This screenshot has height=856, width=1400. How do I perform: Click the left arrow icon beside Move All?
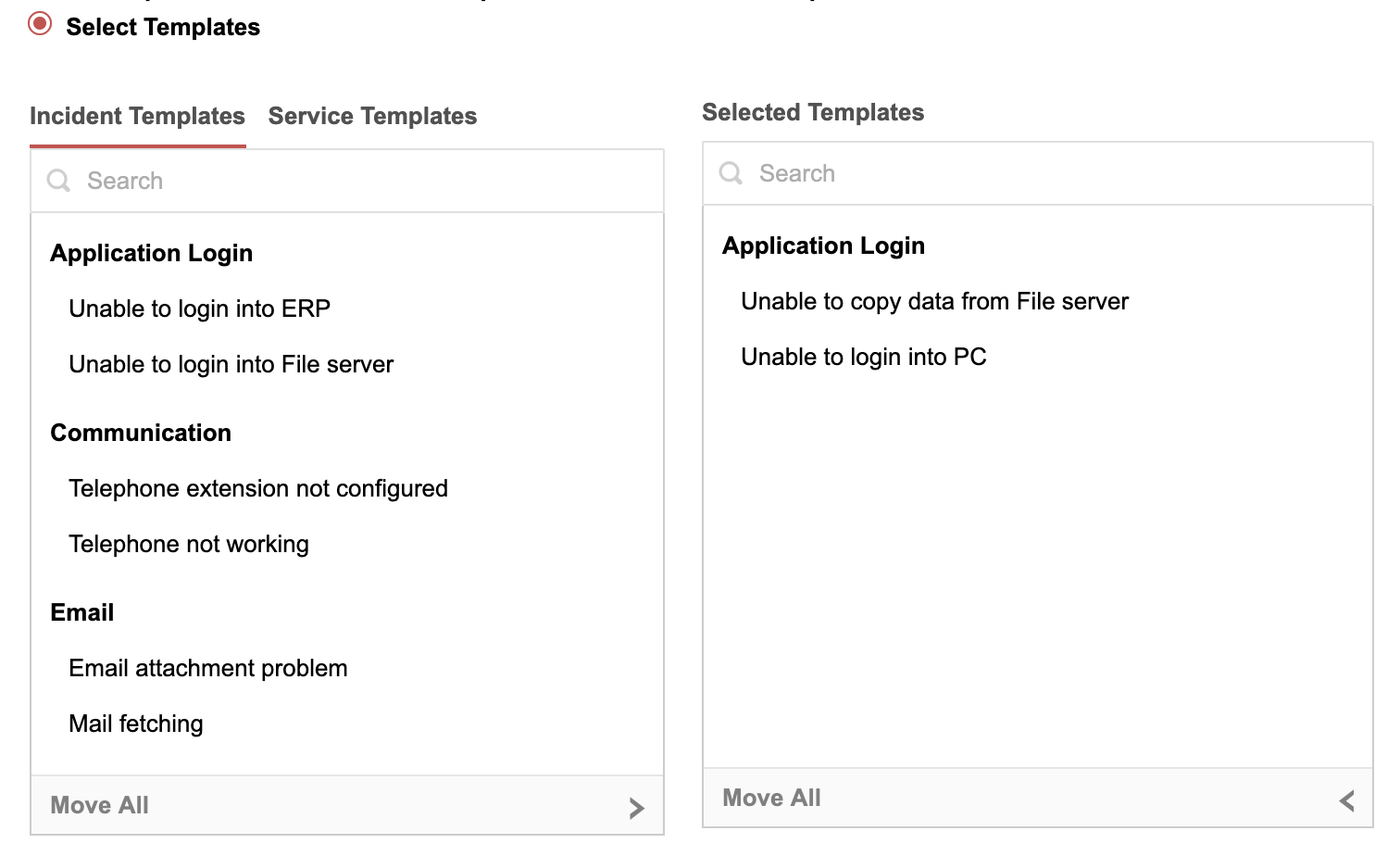(x=1347, y=800)
